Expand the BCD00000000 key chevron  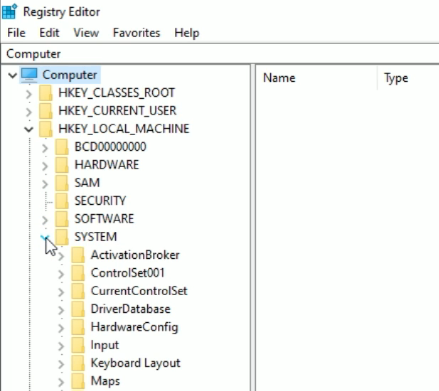(x=45, y=148)
